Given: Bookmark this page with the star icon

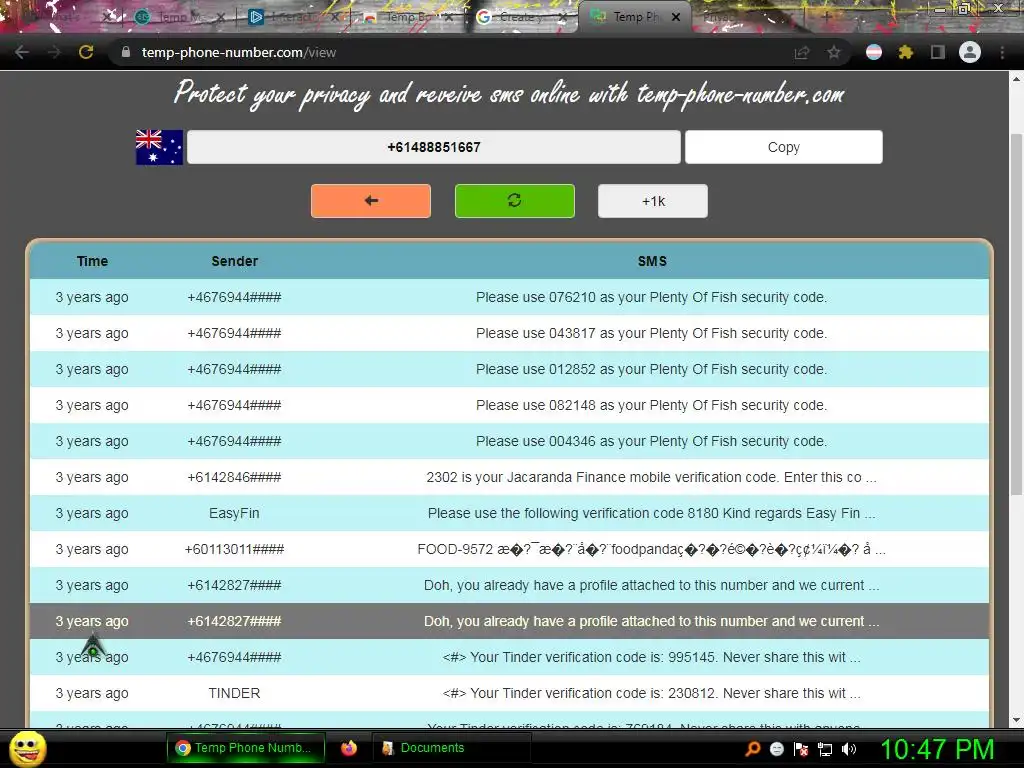Looking at the screenshot, I should 834,53.
